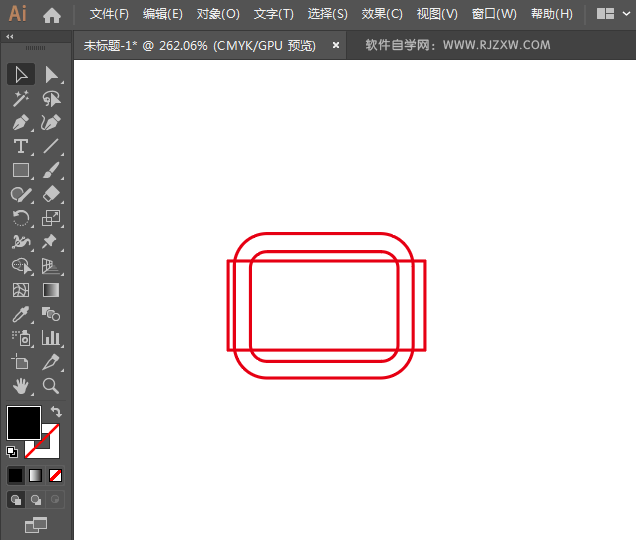Viewport: 636px width, 540px height.
Task: Close the 未标题-1* document tab
Action: pos(336,45)
